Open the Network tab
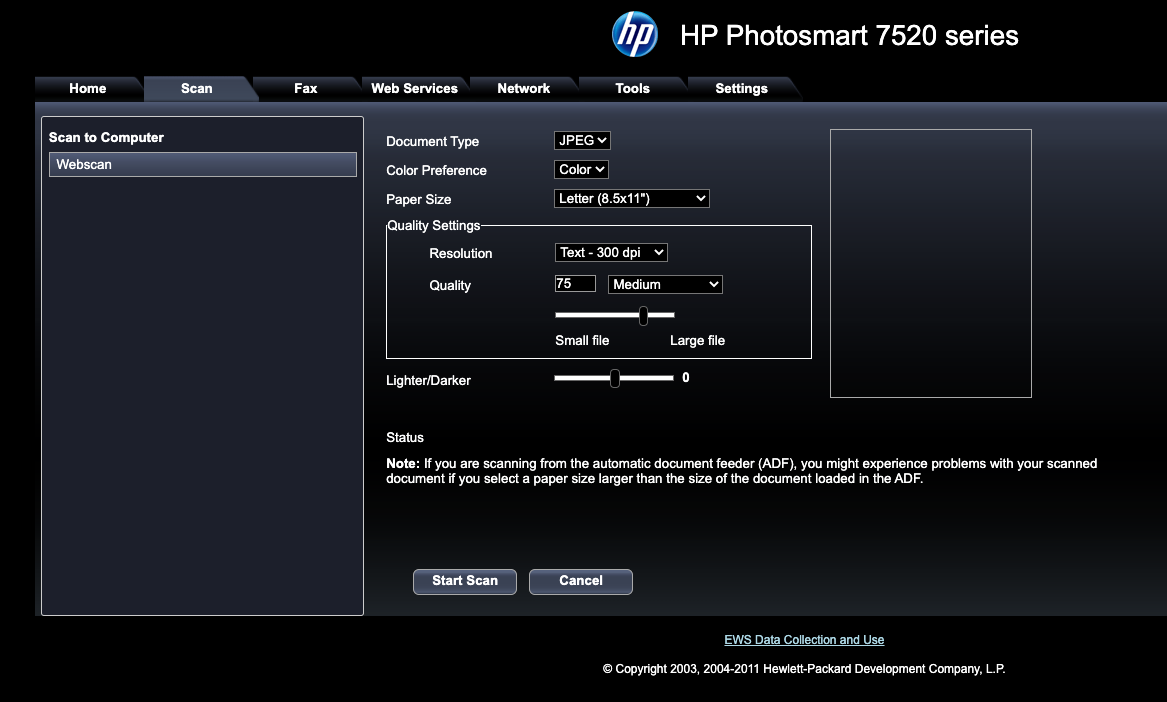 coord(523,88)
